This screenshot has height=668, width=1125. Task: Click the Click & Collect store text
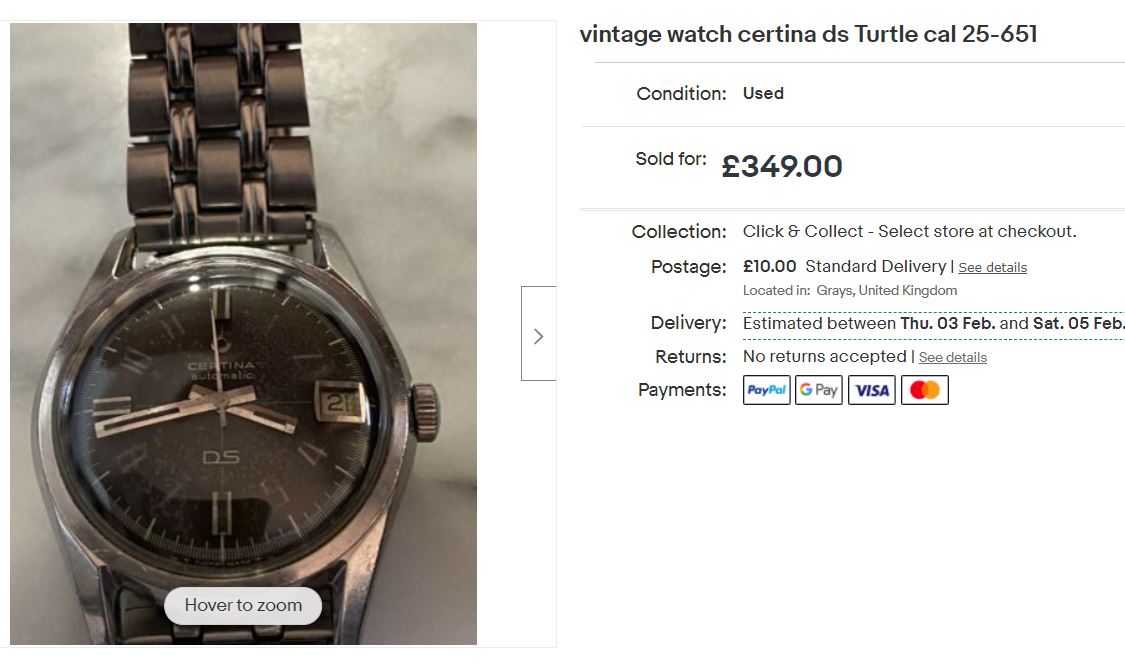(909, 232)
